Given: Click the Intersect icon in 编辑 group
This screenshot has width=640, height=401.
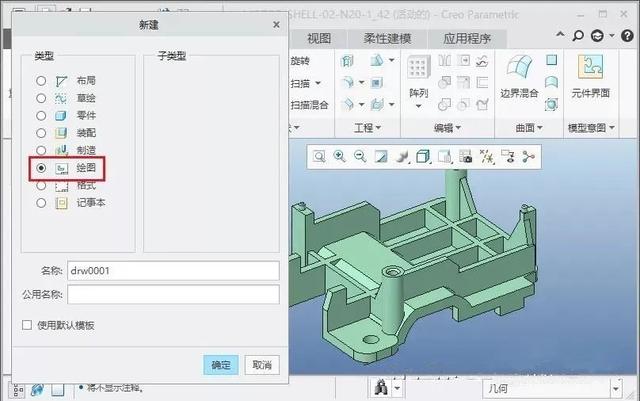Looking at the screenshot, I should coord(464,105).
